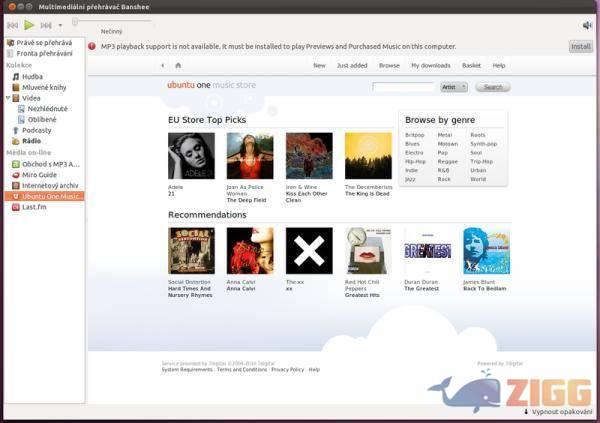Open The King Is Dead cover

coord(368,156)
